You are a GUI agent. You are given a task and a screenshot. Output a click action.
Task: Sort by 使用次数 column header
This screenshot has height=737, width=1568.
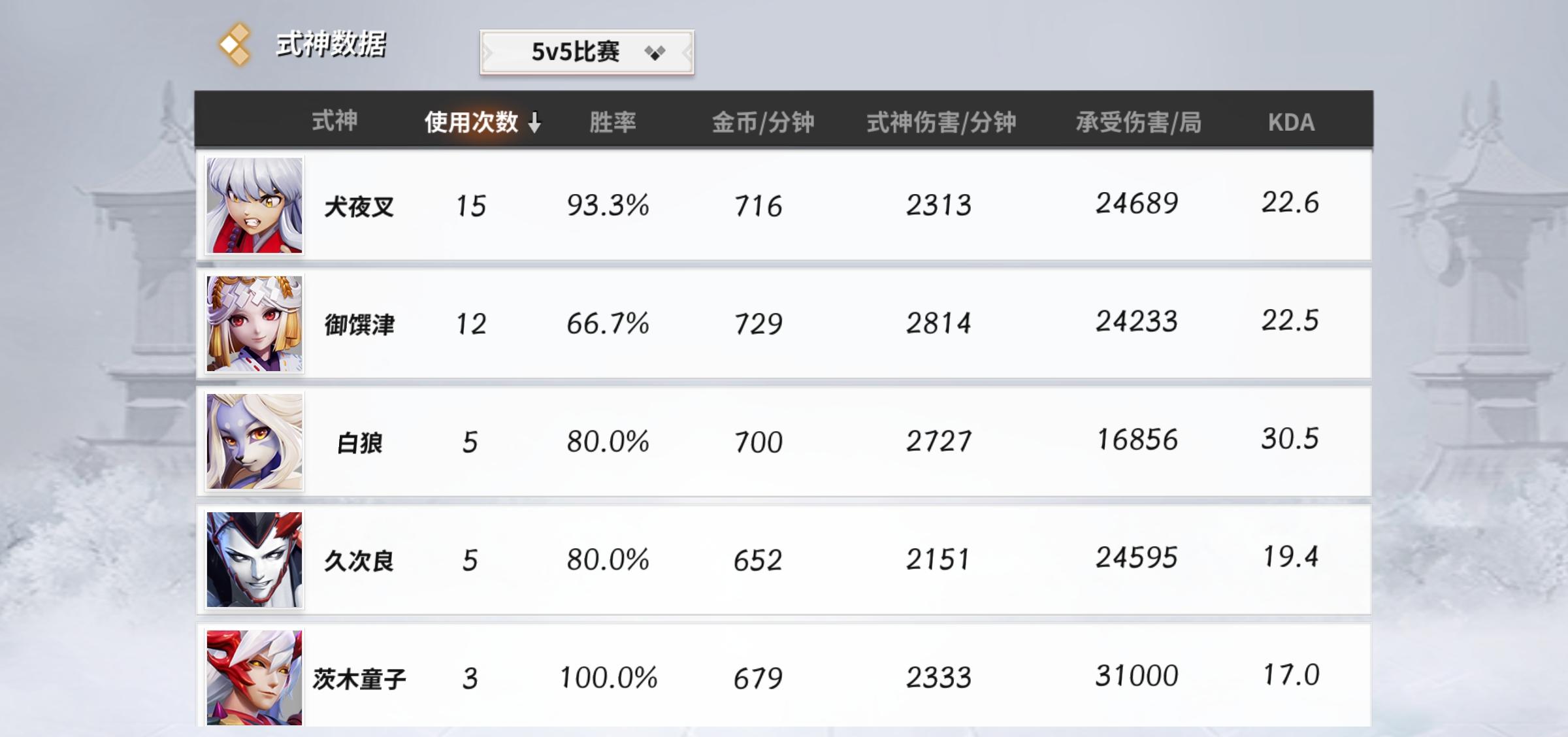[x=471, y=122]
